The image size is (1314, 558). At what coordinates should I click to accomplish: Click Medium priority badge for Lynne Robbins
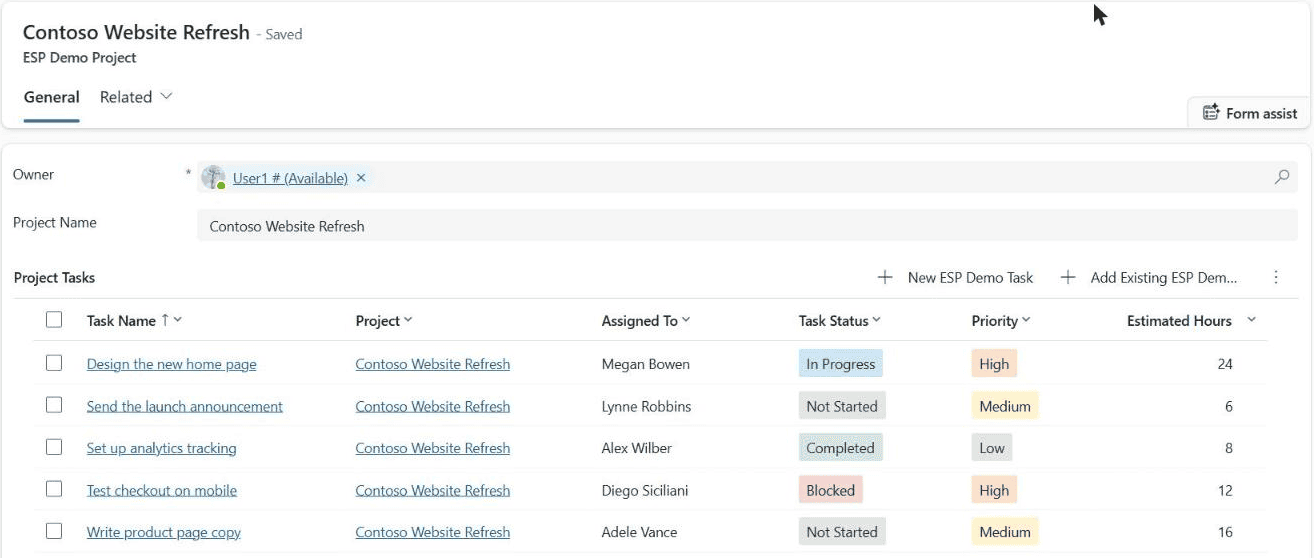click(x=1005, y=406)
